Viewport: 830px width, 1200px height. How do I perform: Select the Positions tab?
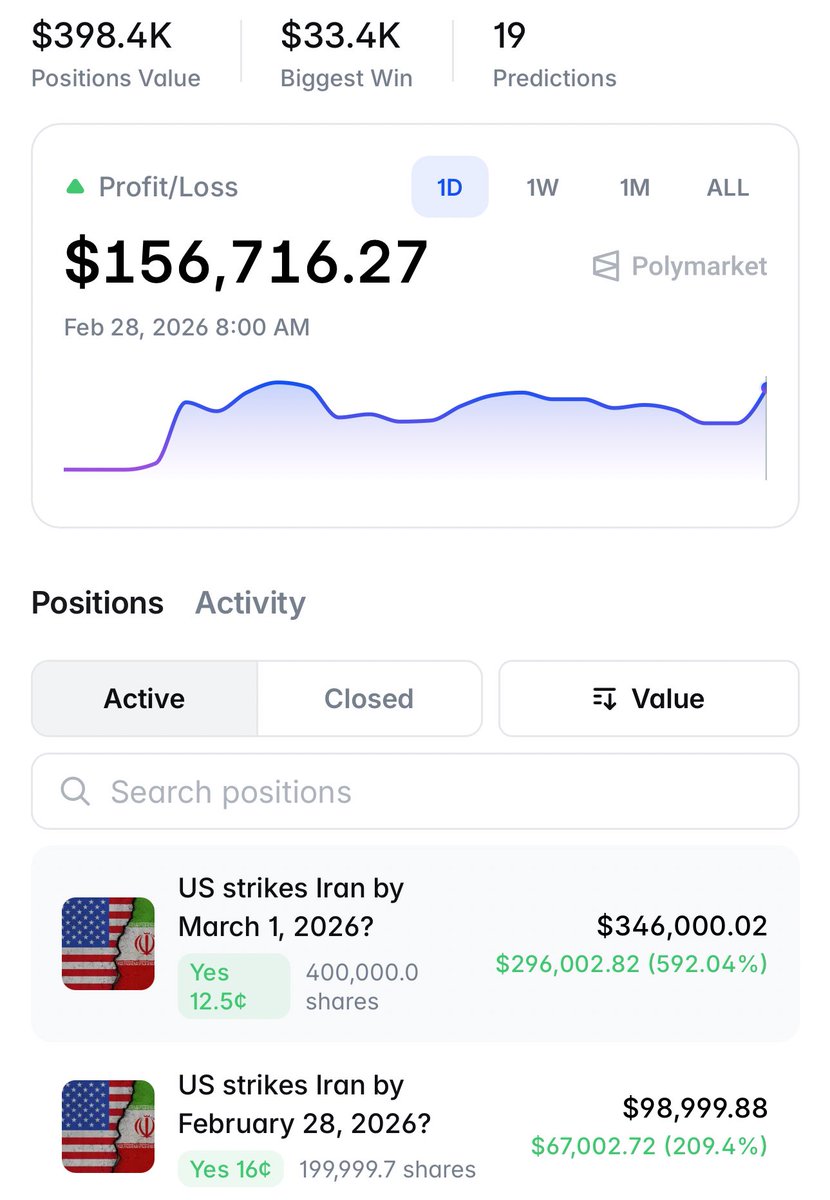(x=97, y=603)
